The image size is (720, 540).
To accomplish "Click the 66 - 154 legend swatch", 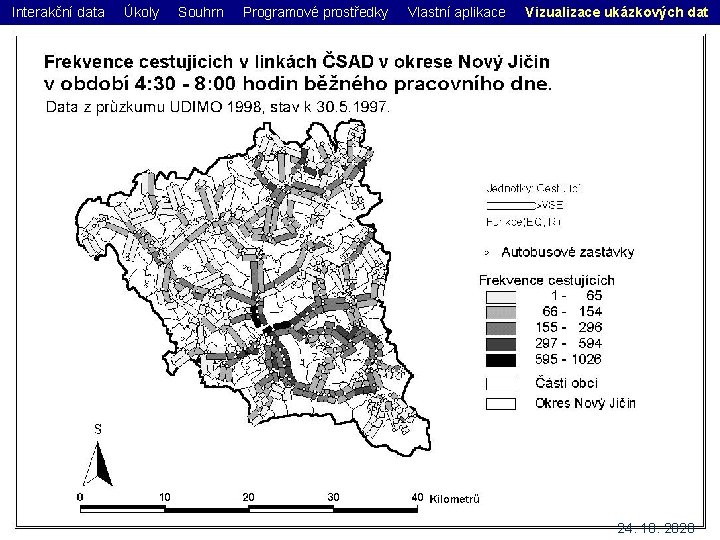I will tap(501, 313).
